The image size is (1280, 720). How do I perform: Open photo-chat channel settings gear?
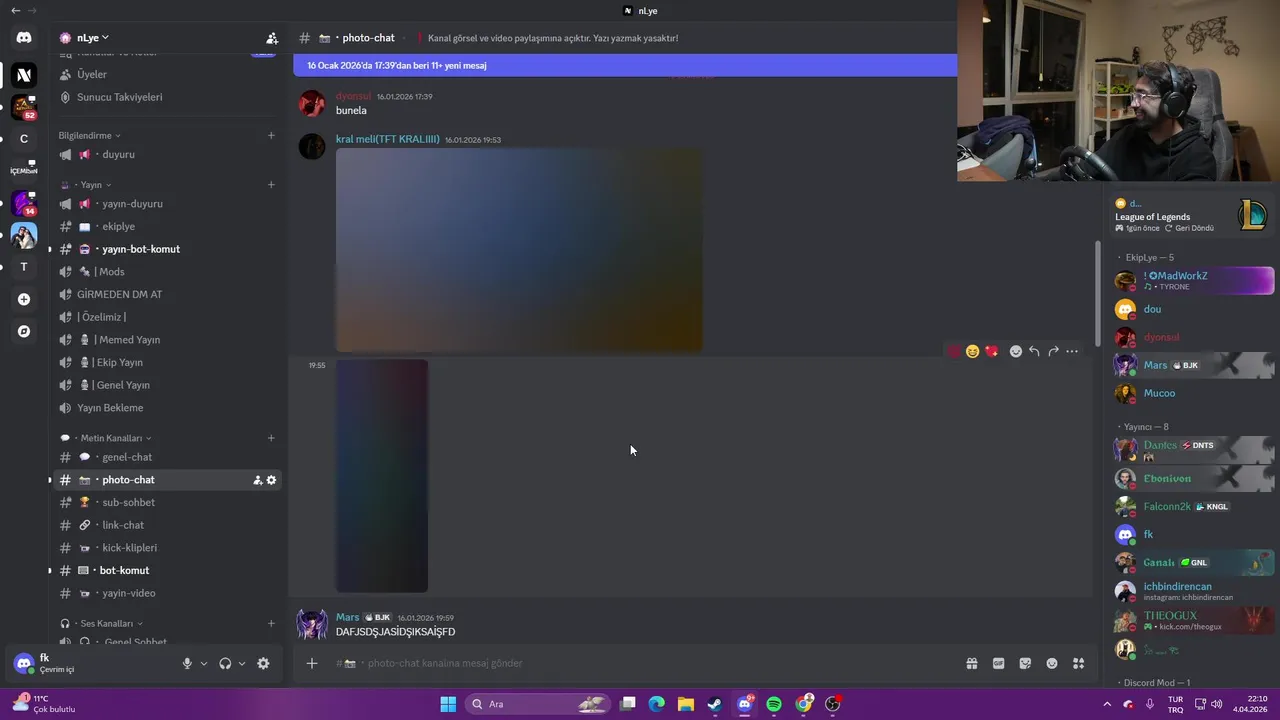pyautogui.click(x=271, y=480)
